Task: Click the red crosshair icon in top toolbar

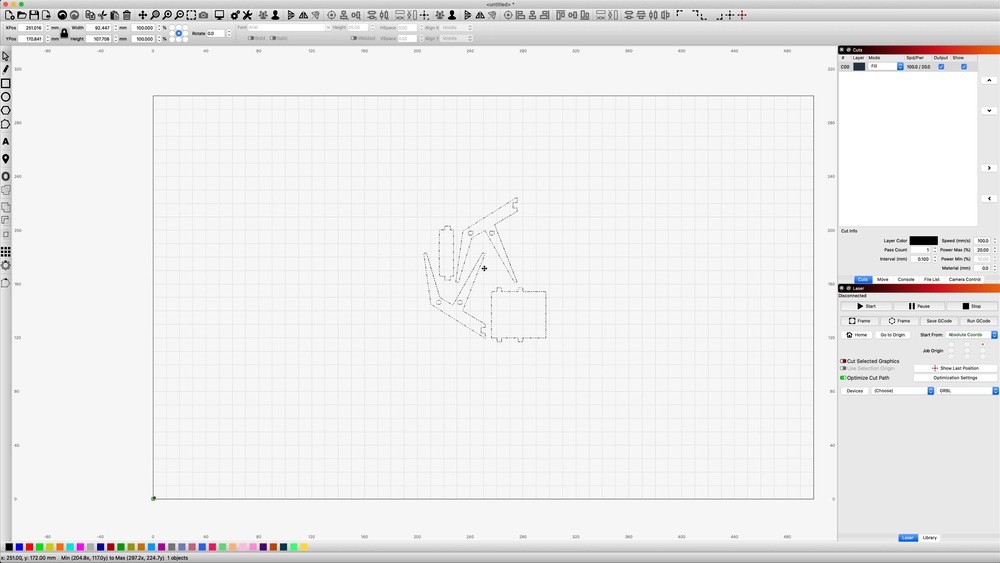Action: [x=742, y=15]
